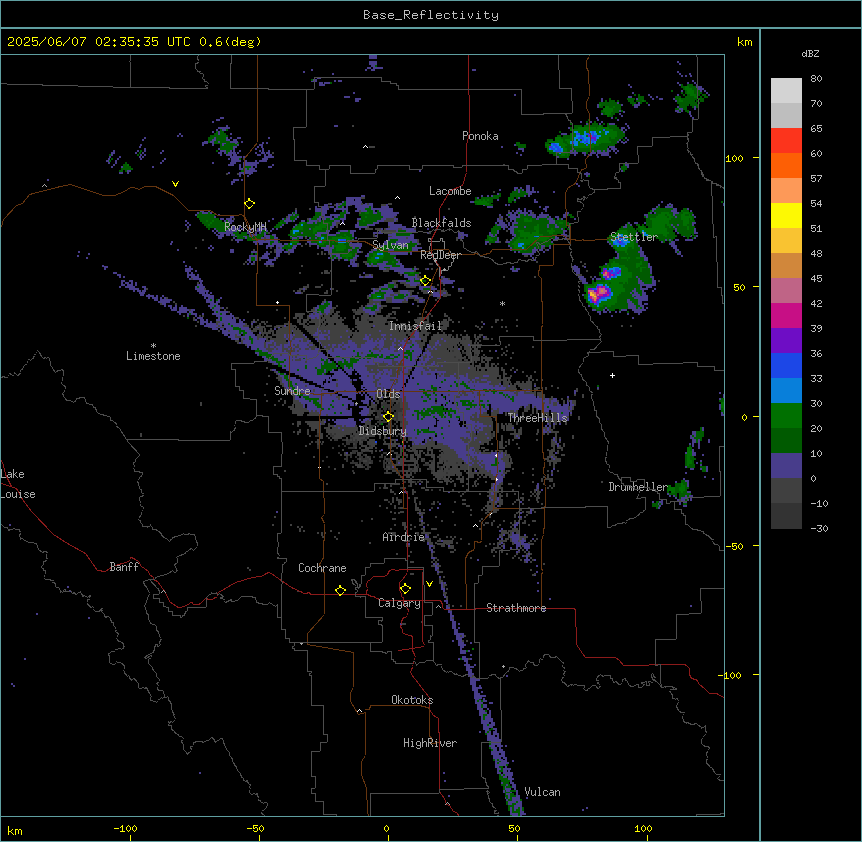Image resolution: width=862 pixels, height=842 pixels.
Task: Click the ThreeHills label
Action: 537,418
